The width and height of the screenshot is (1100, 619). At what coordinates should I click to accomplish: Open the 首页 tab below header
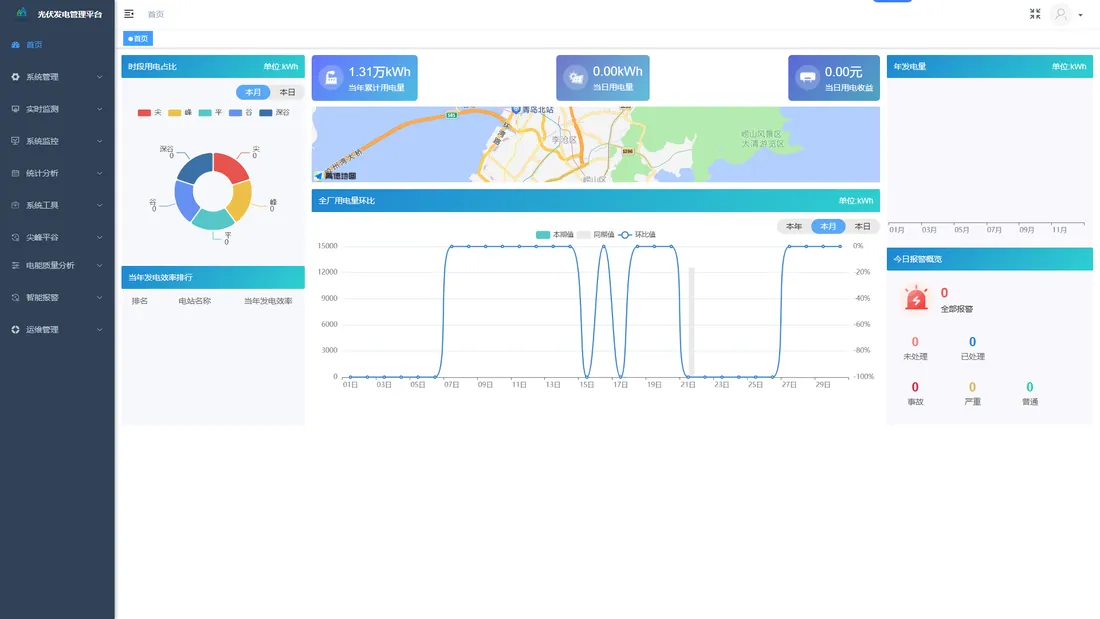(x=138, y=39)
